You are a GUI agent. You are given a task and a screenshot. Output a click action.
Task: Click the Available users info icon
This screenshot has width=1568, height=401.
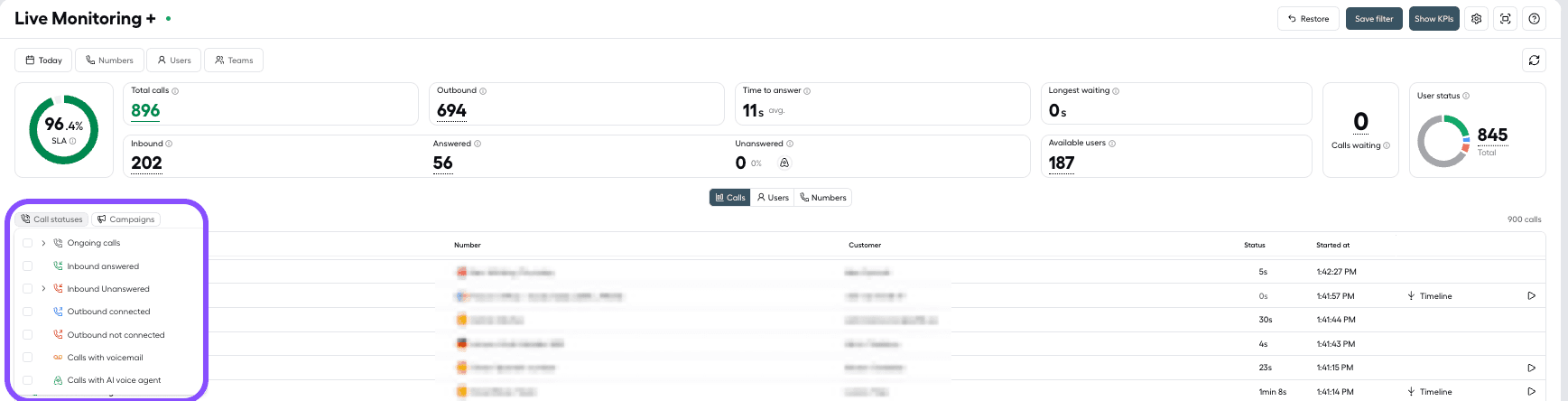(1112, 144)
